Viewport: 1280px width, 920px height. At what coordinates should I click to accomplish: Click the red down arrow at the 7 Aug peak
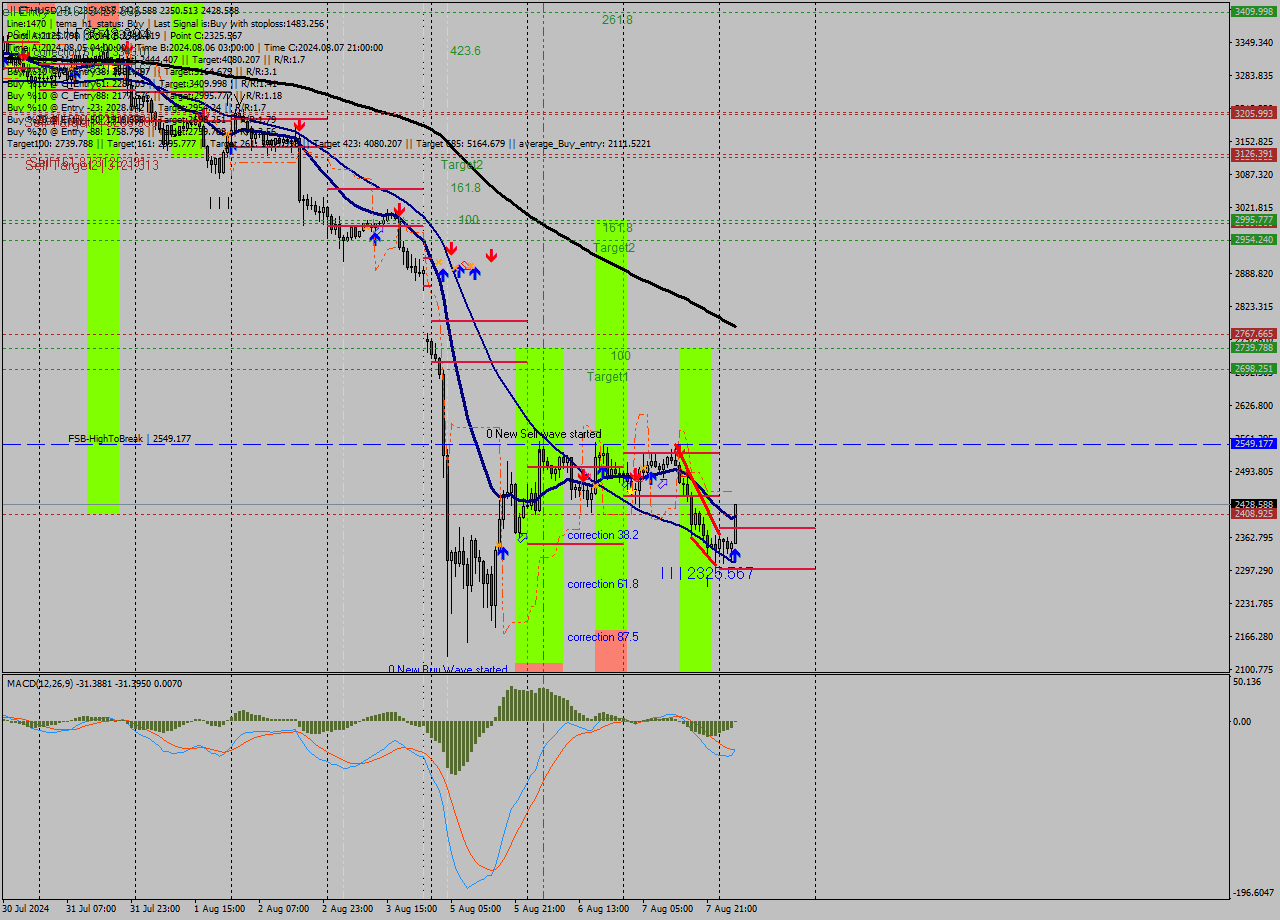coord(678,446)
